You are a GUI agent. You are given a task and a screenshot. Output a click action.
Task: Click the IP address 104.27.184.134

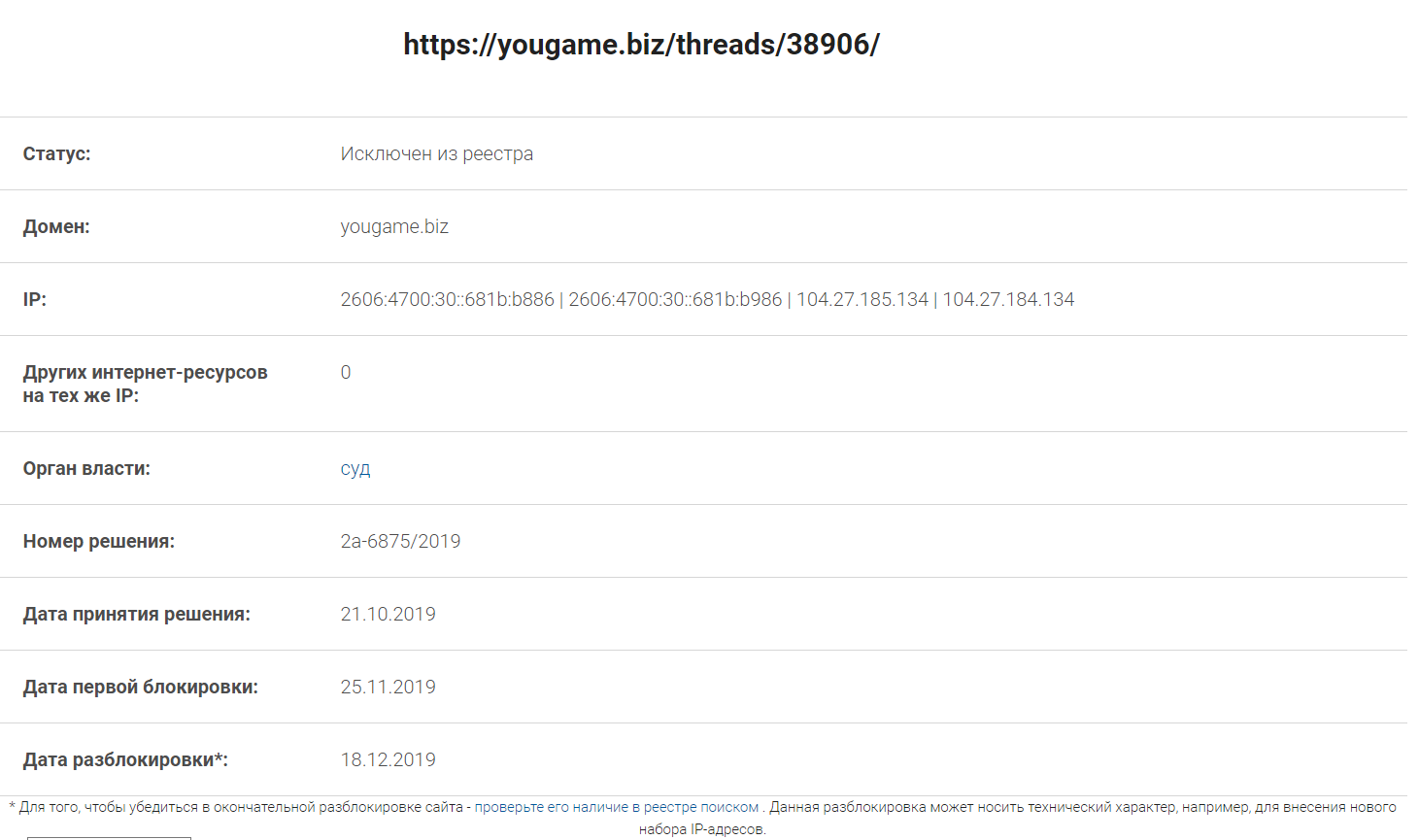pyautogui.click(x=1008, y=299)
